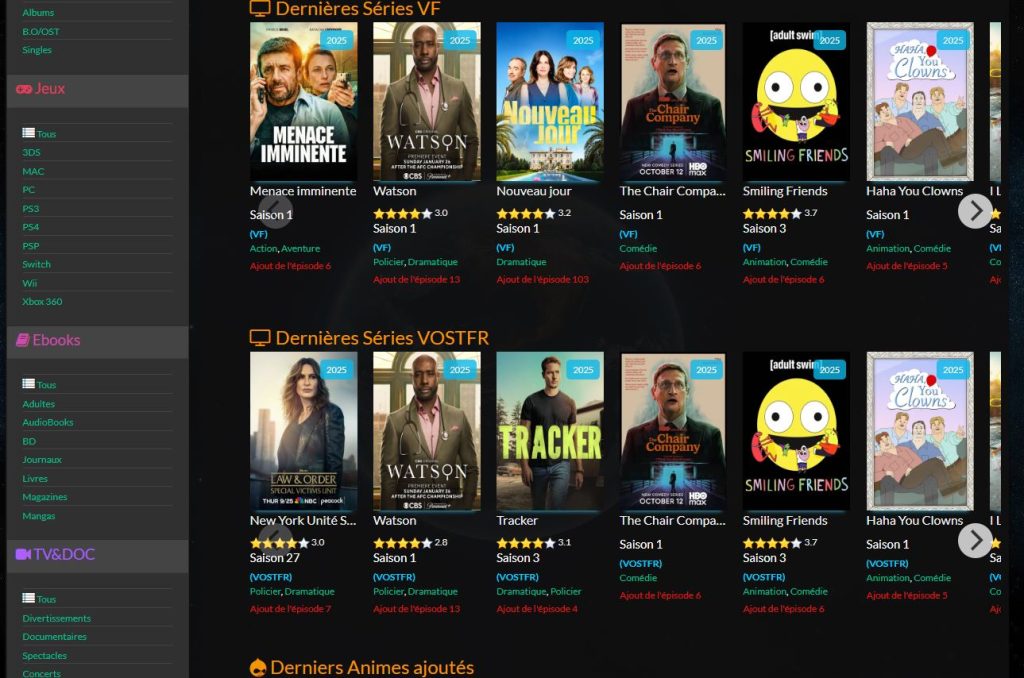Screen dimensions: 1024x678
Task: Open the Mangas ebooks category
Action: [39, 515]
